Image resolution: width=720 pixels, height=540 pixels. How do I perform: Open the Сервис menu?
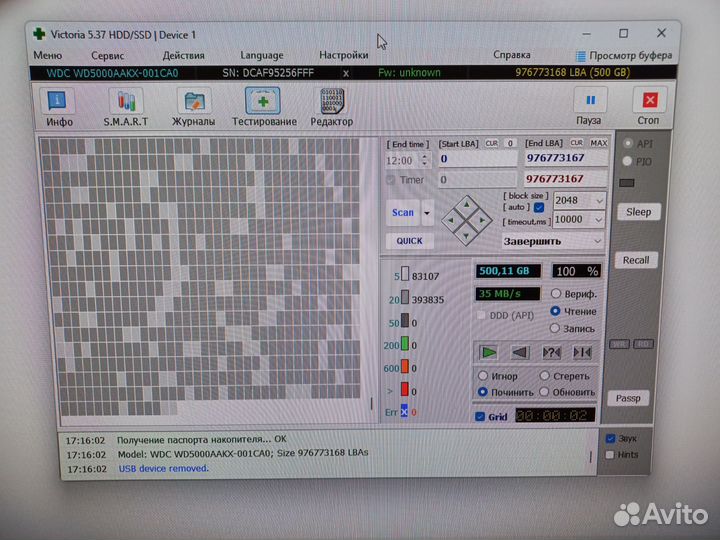[107, 56]
